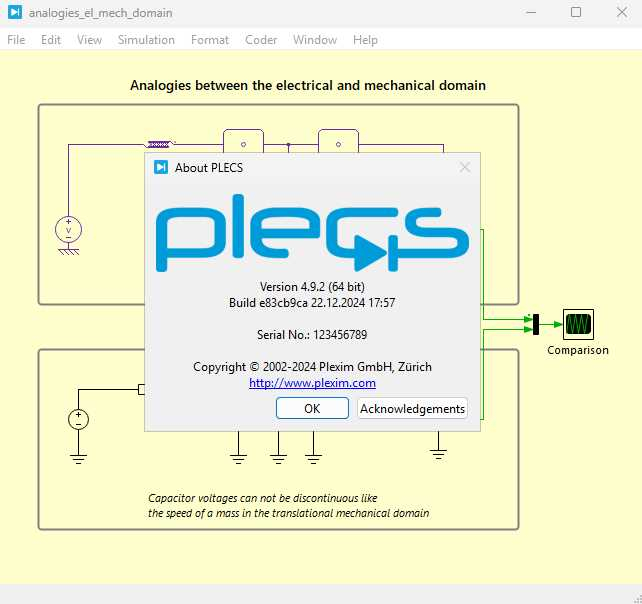Open the Acknowledgements button
642x604 pixels.
point(412,408)
